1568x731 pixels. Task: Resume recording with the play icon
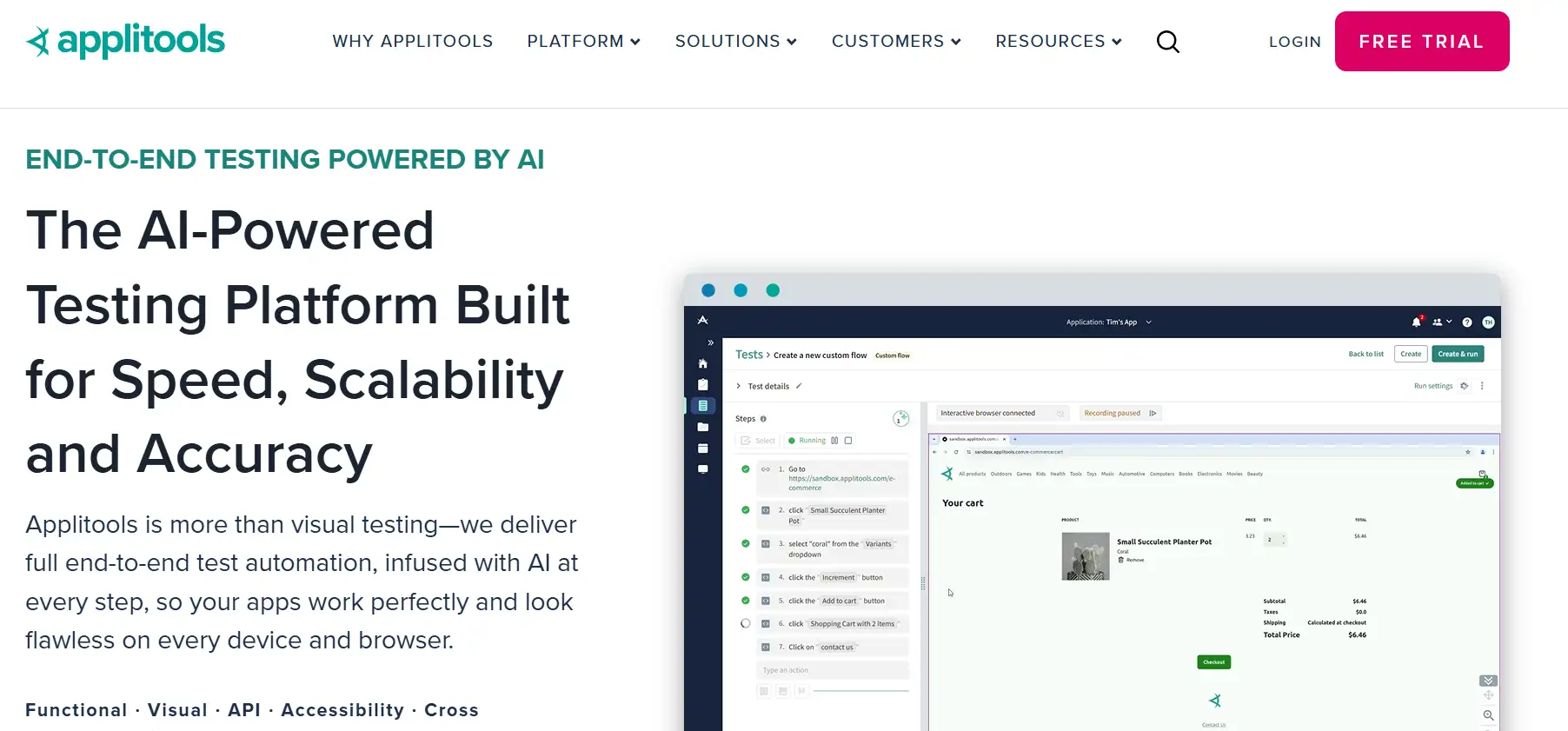[x=1153, y=413]
